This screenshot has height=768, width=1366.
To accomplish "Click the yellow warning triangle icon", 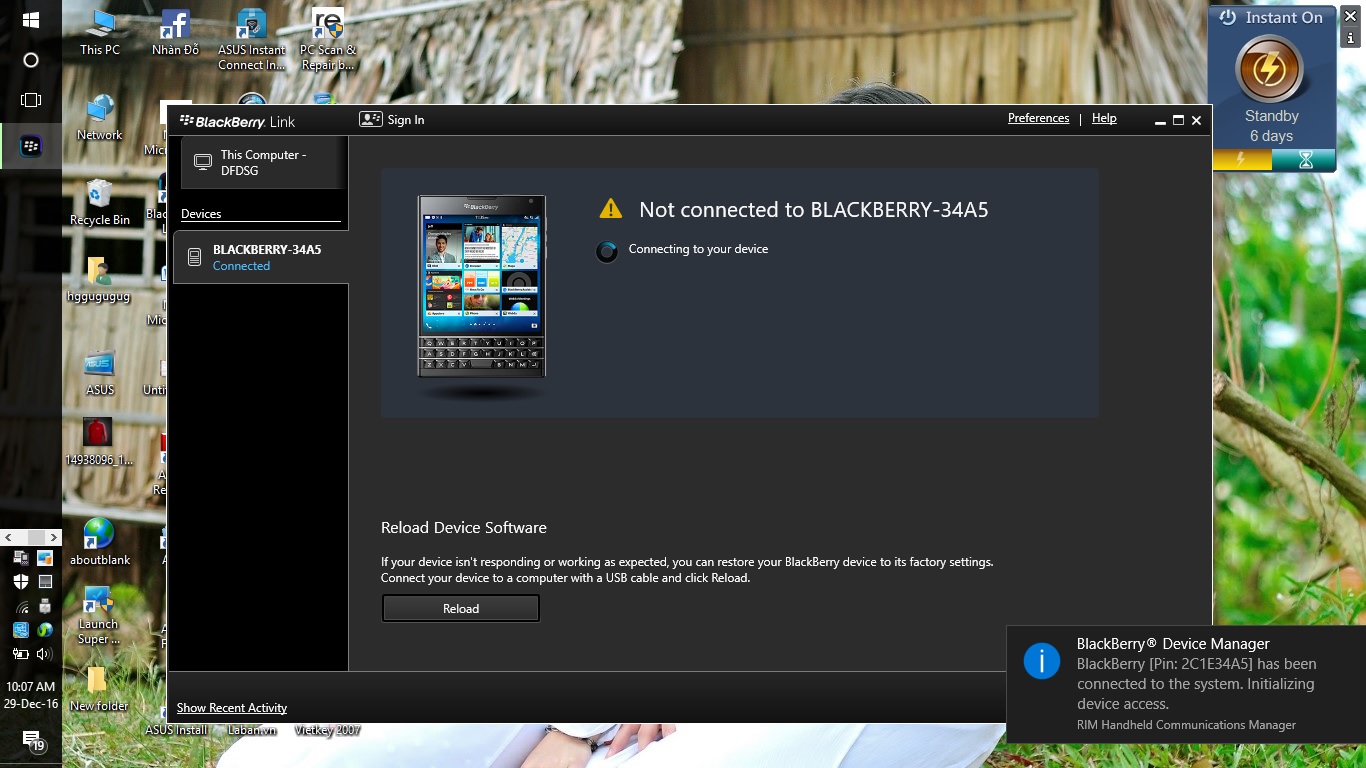I will [610, 209].
